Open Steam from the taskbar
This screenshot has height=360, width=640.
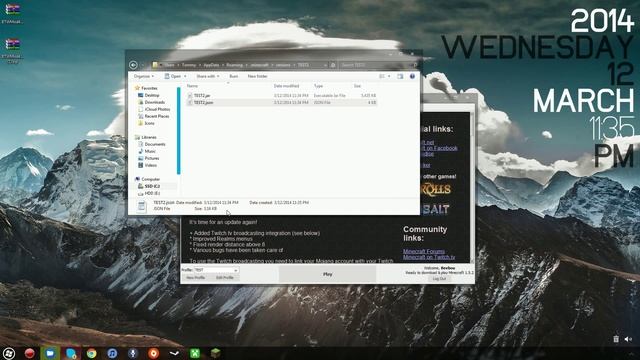(x=174, y=353)
